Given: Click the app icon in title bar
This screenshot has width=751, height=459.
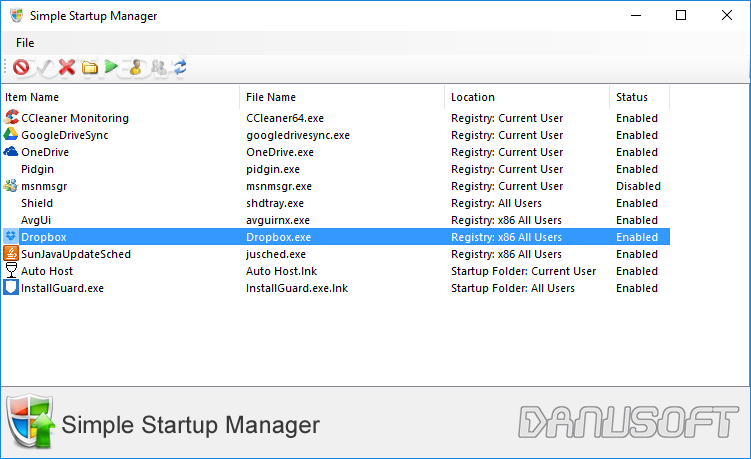Looking at the screenshot, I should [17, 15].
